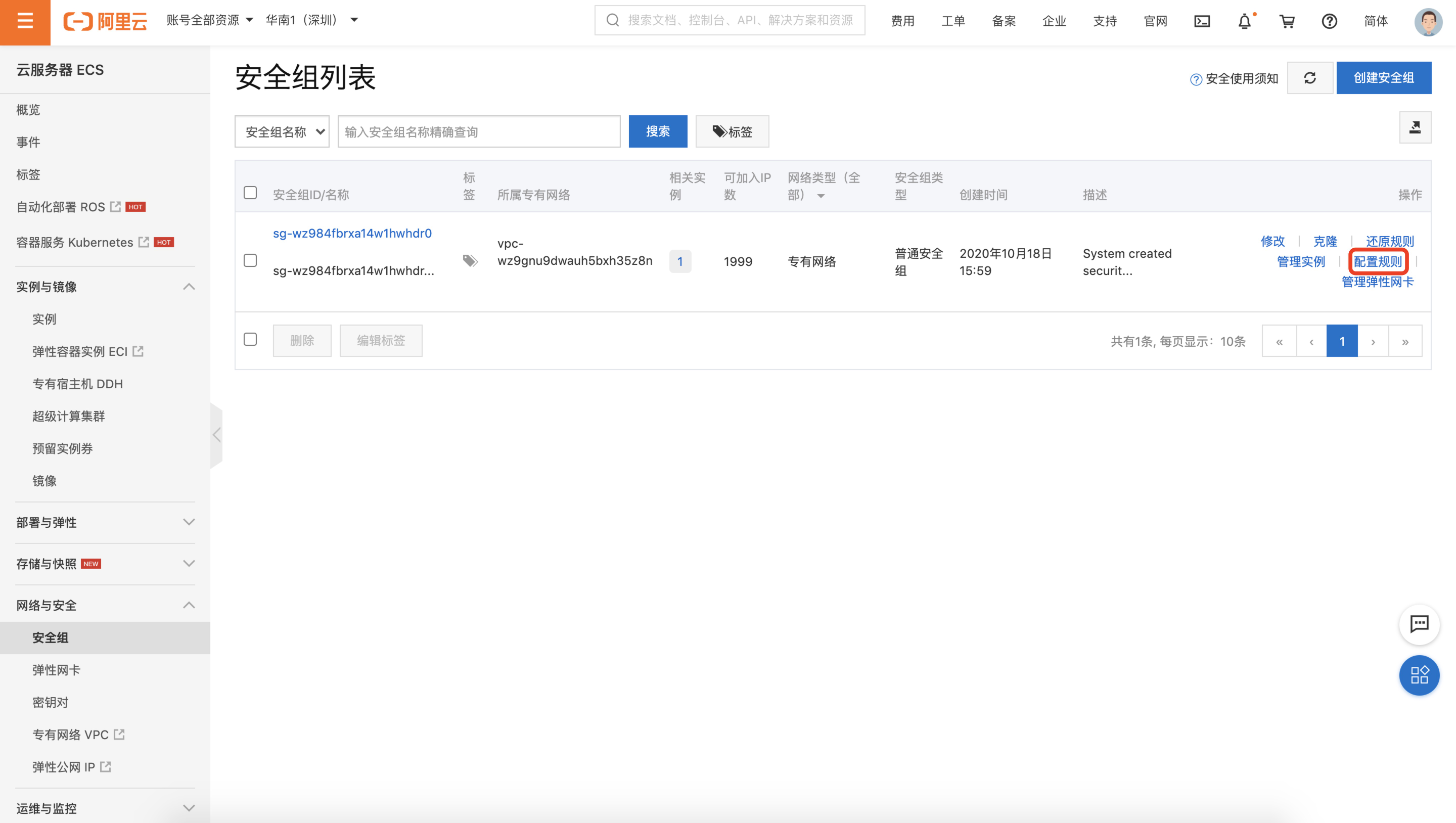Click 还原规则 in the row actions

pyautogui.click(x=1390, y=241)
